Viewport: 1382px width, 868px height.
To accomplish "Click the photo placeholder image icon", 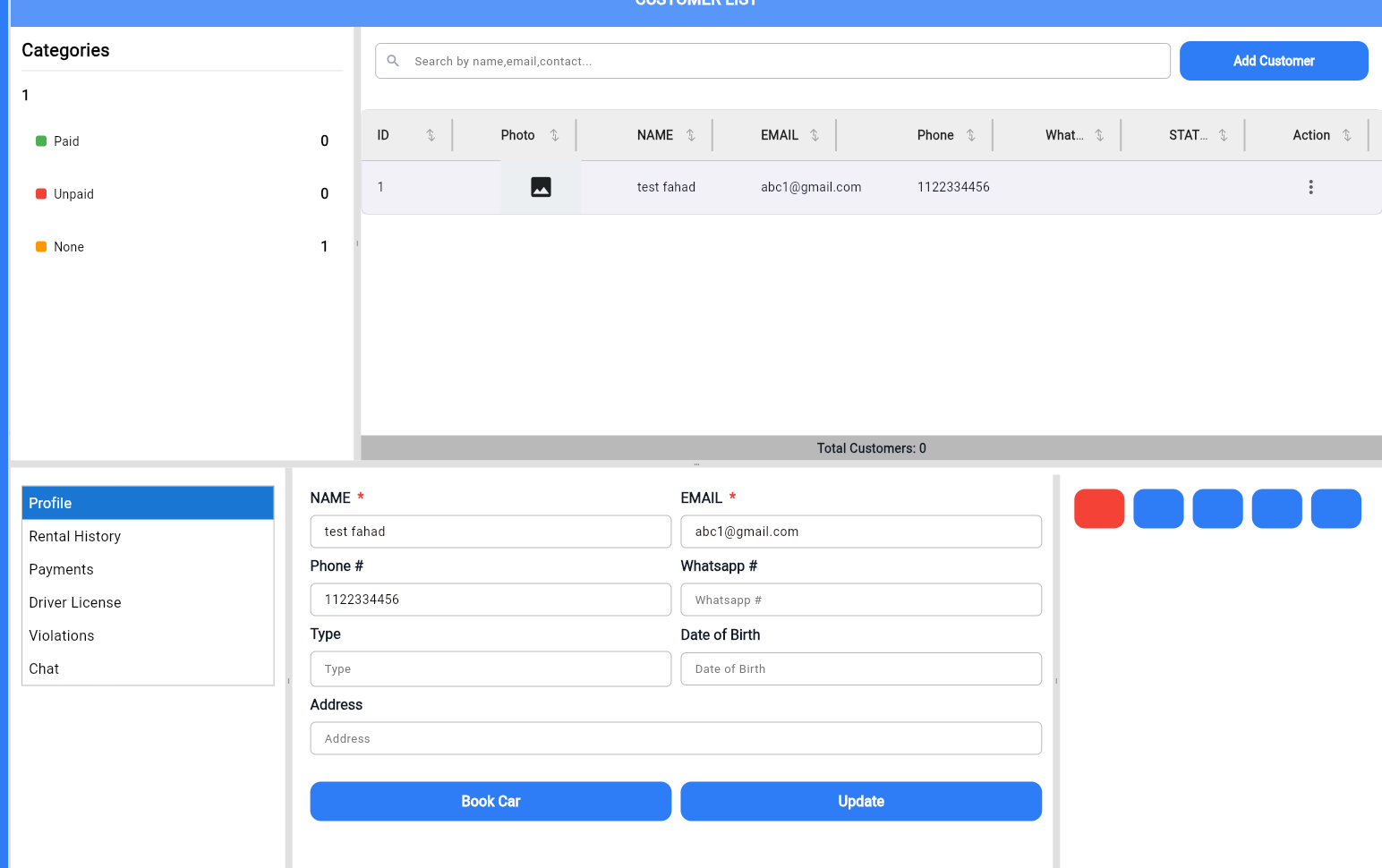I will 541,187.
